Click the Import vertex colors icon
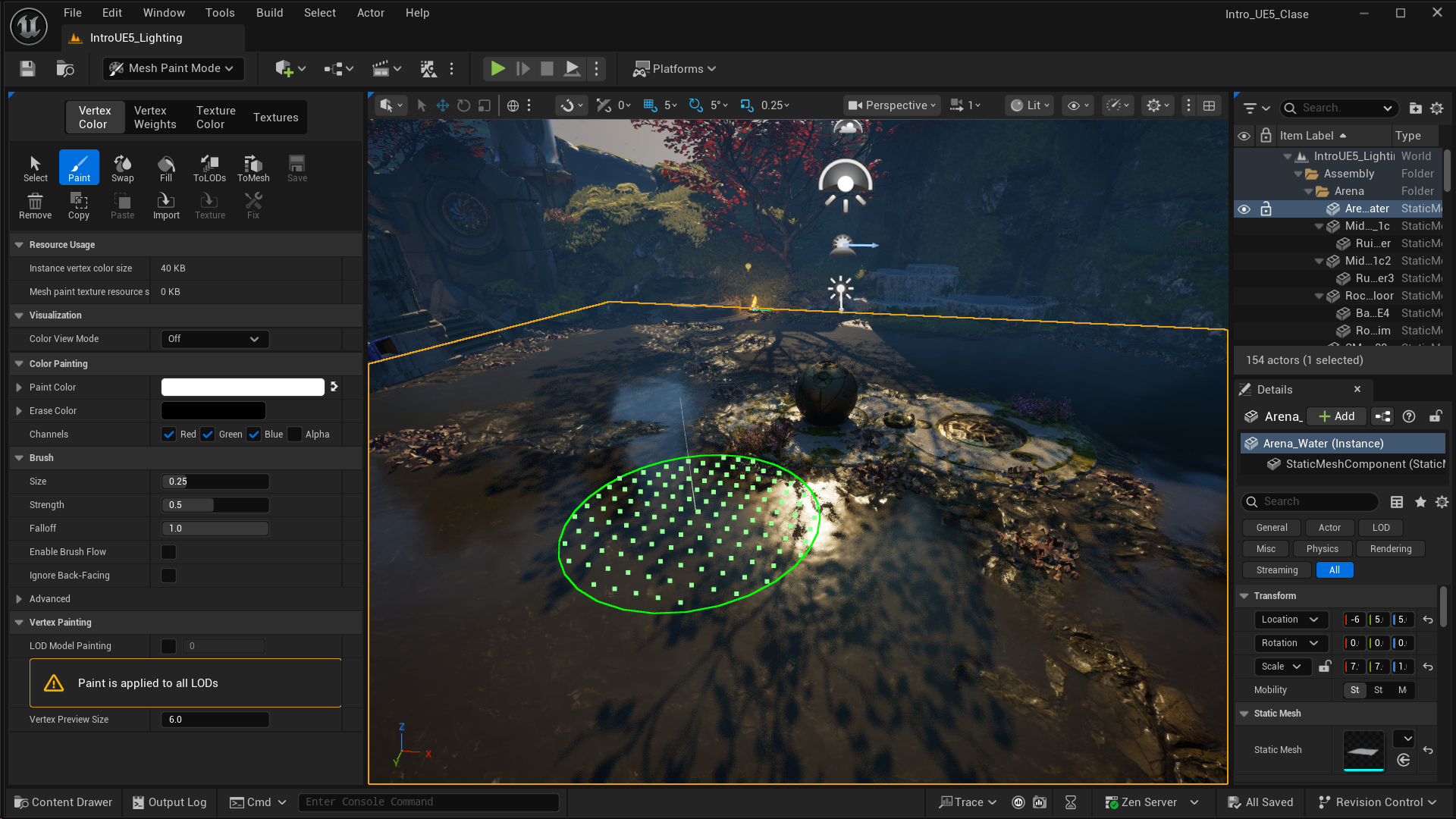1456x819 pixels. click(166, 205)
